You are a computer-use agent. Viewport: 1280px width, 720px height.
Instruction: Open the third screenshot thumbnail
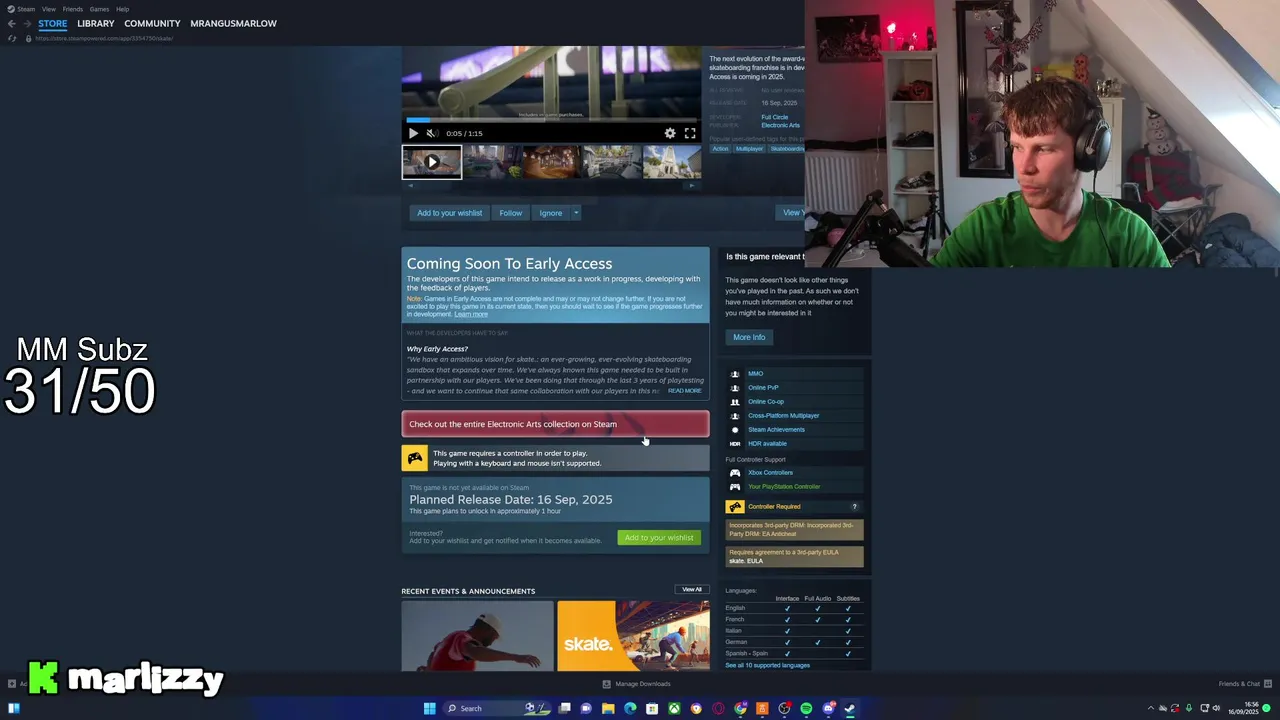click(x=552, y=161)
